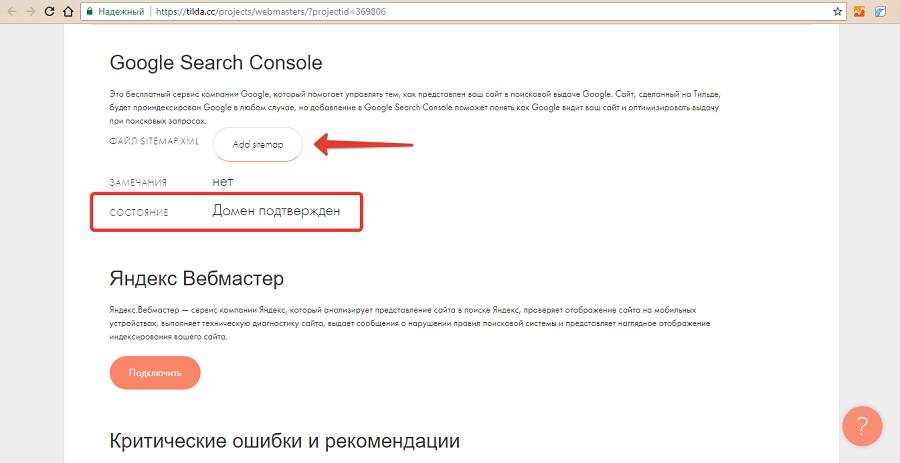Select the Яндекс Вебмастер heading
The height and width of the screenshot is (463, 900).
coord(196,279)
